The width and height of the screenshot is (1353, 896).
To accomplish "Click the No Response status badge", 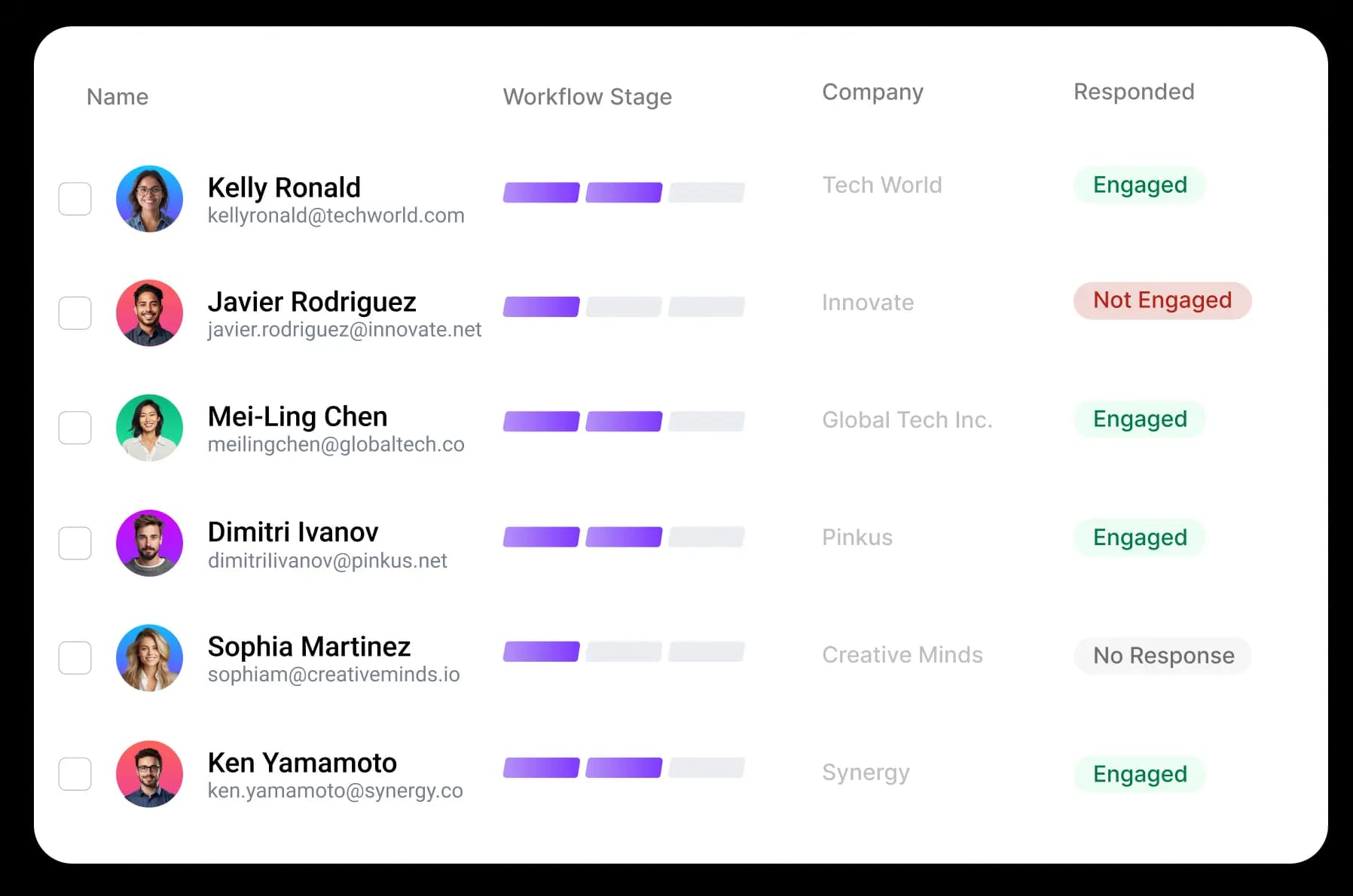I will [x=1162, y=656].
